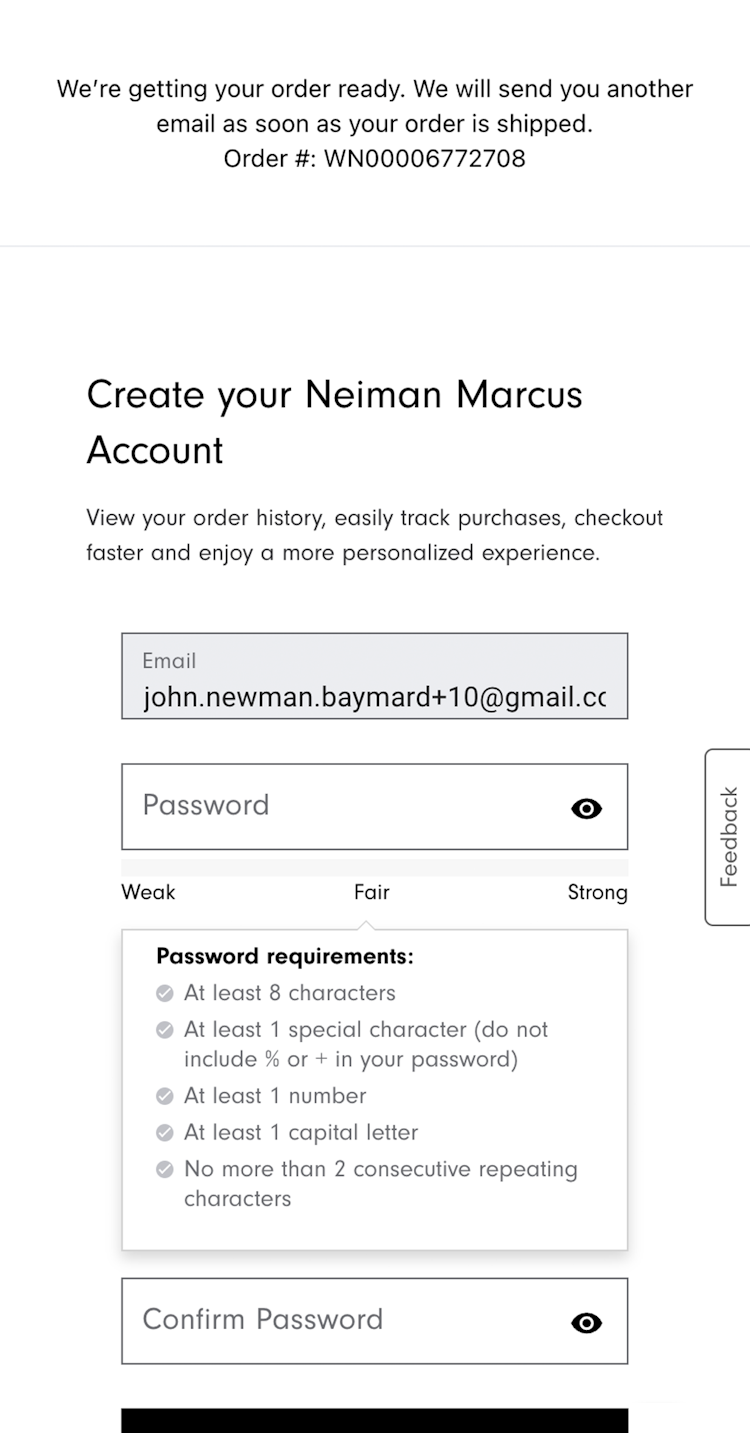Select the prefilled Email field
The width and height of the screenshot is (750, 1433).
point(374,677)
